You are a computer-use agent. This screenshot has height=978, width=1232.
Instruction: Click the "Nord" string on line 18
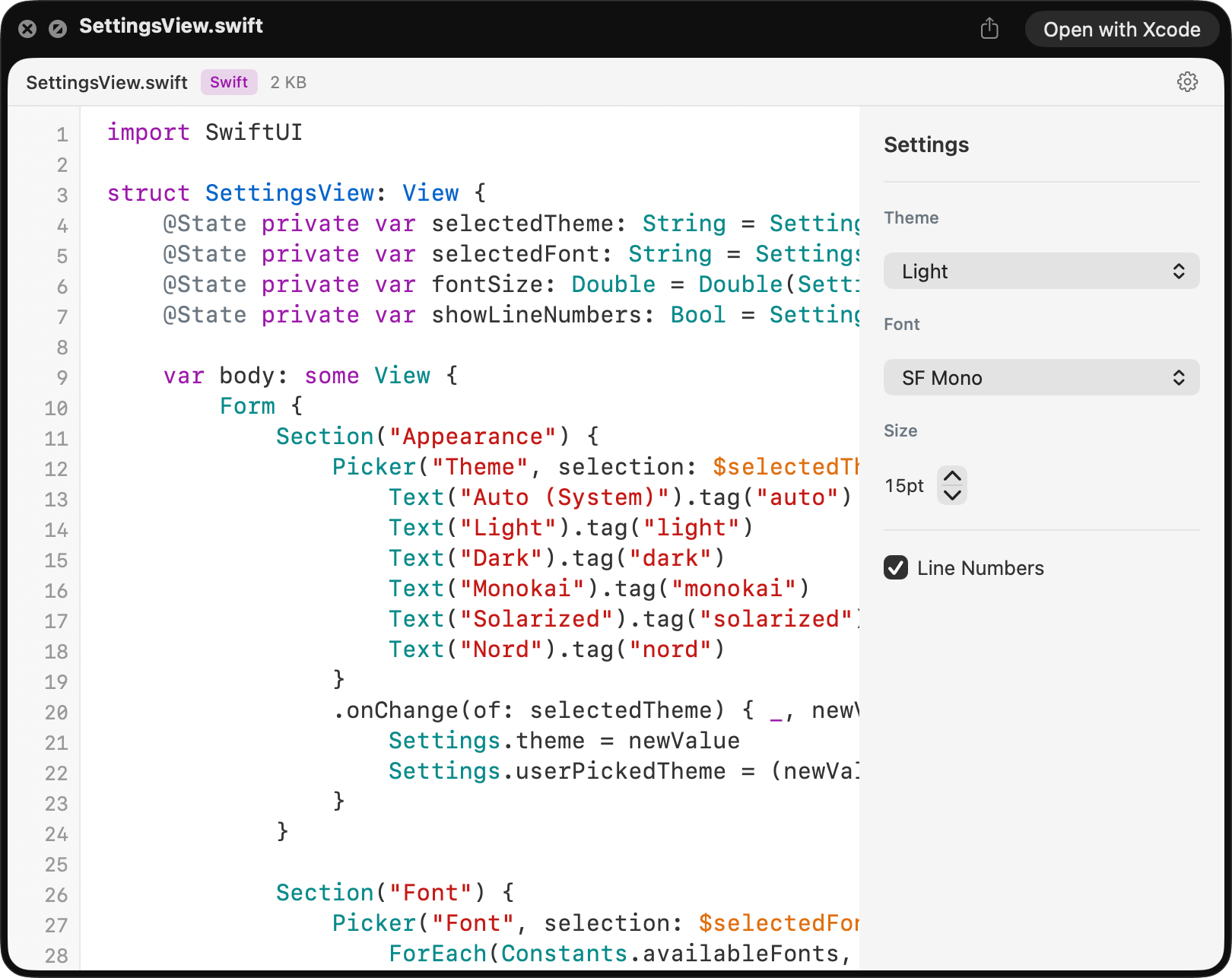pos(501,649)
